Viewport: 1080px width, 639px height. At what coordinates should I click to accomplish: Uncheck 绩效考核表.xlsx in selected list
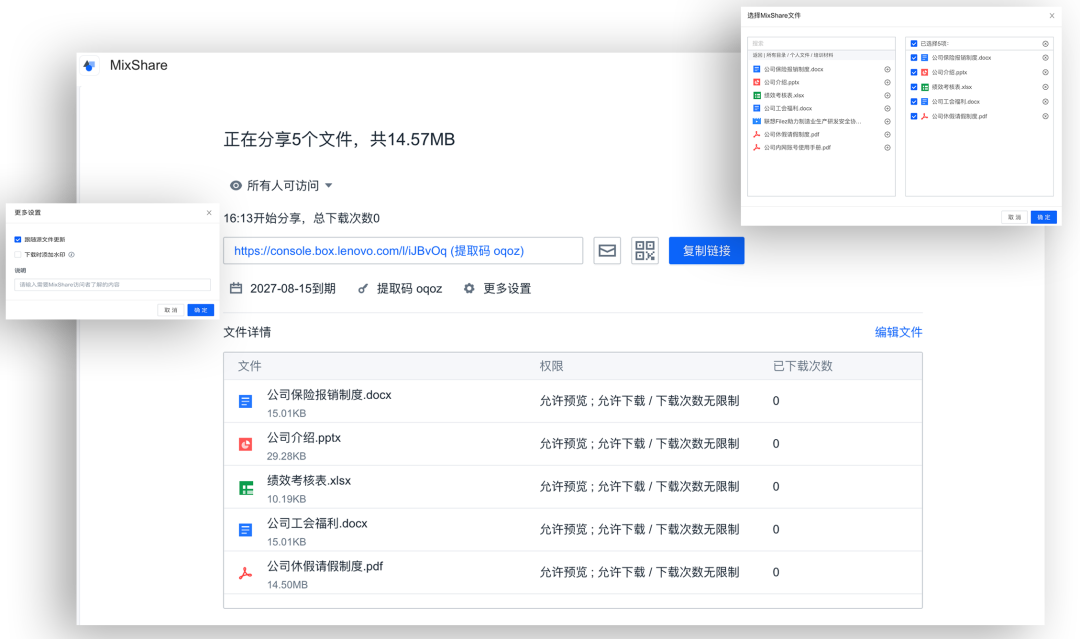click(914, 87)
